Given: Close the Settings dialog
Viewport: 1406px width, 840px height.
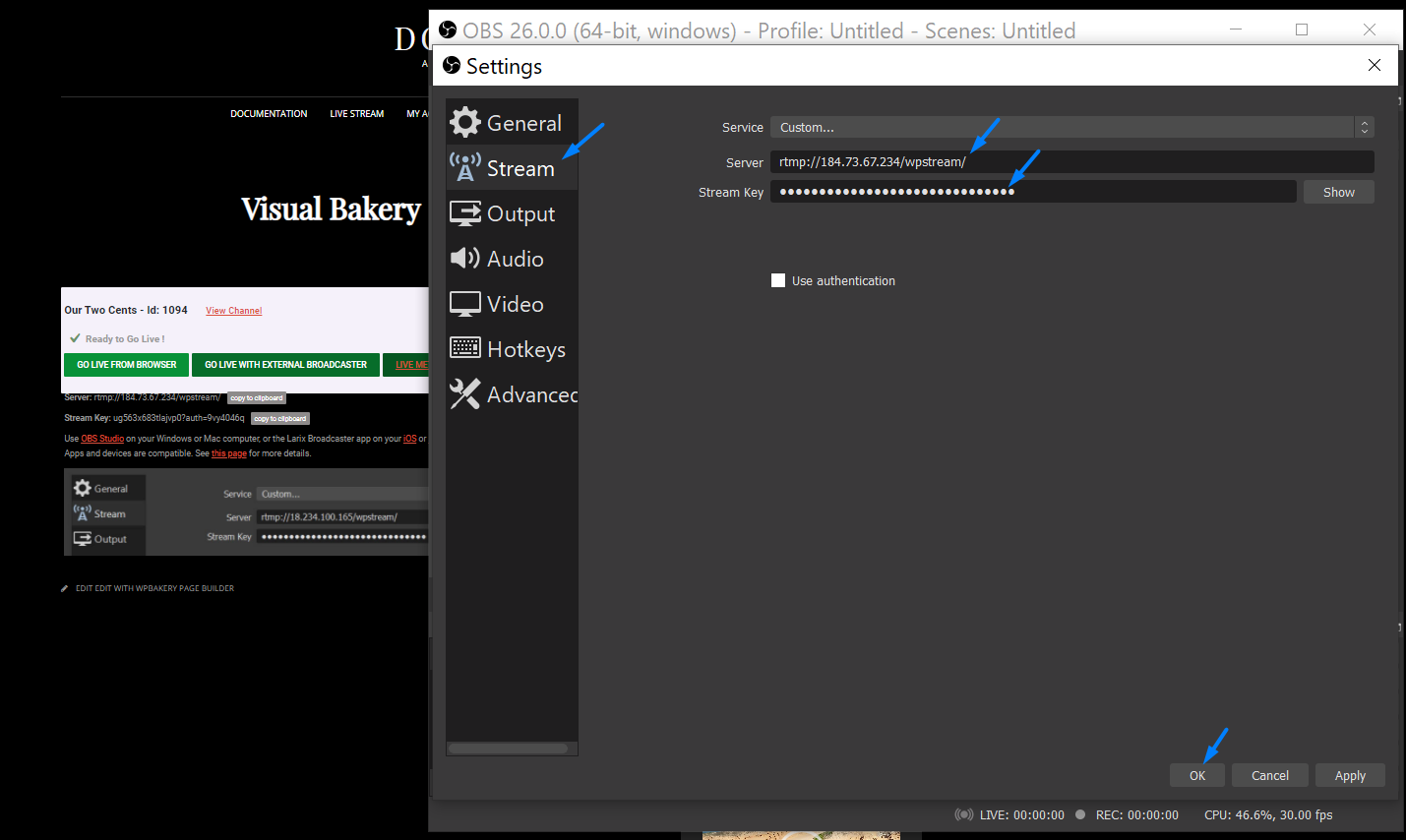Looking at the screenshot, I should [x=1375, y=65].
